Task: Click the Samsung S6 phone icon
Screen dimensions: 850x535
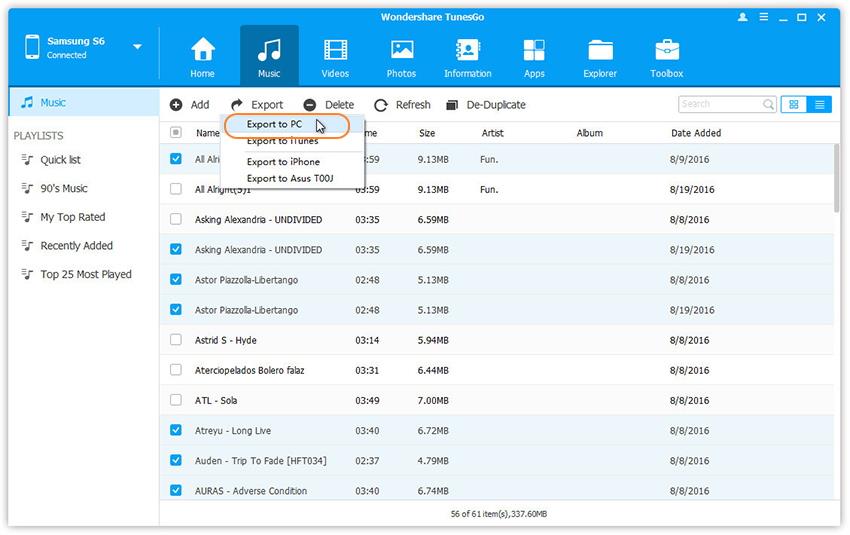Action: pos(32,47)
